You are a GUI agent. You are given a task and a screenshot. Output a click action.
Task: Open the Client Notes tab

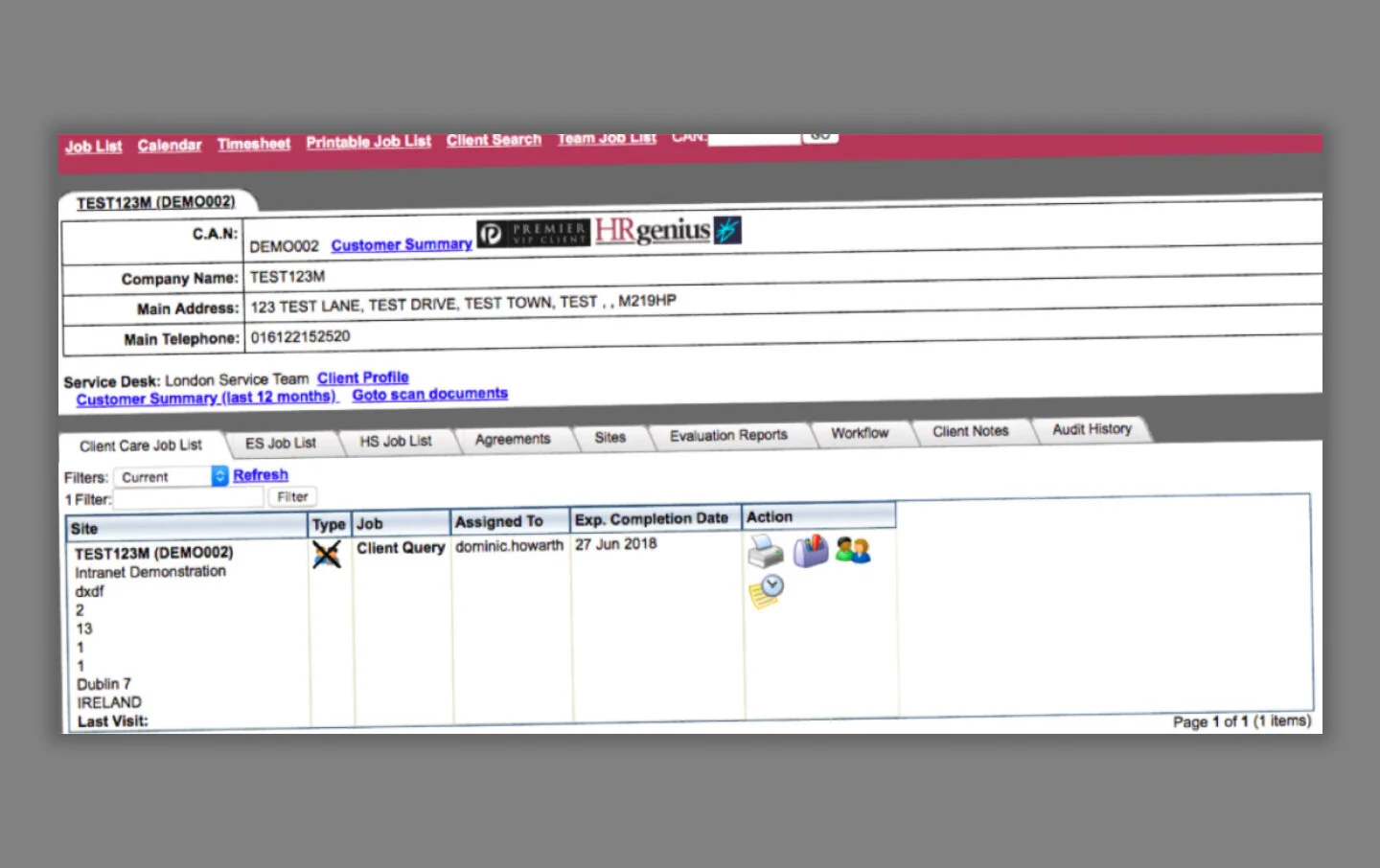point(971,431)
